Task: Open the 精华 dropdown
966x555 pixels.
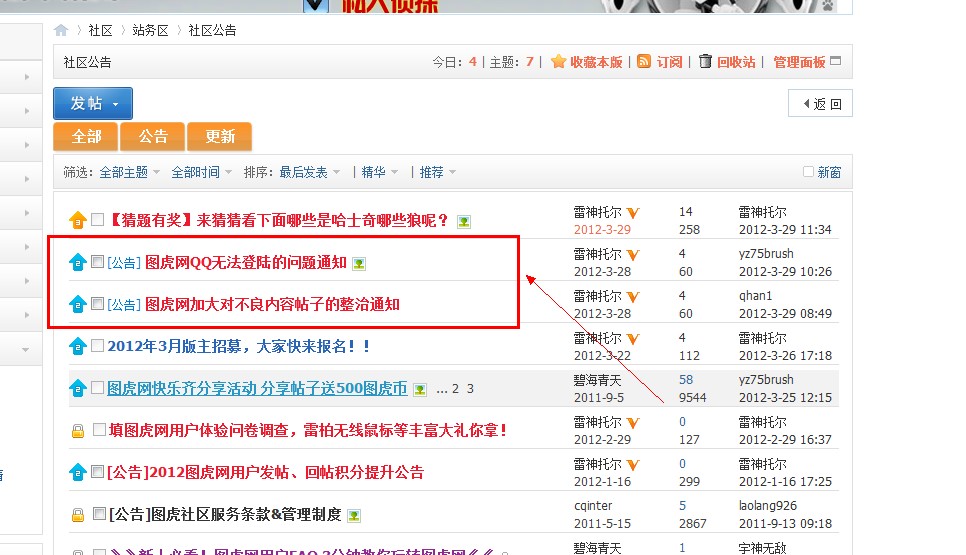Action: [380, 172]
